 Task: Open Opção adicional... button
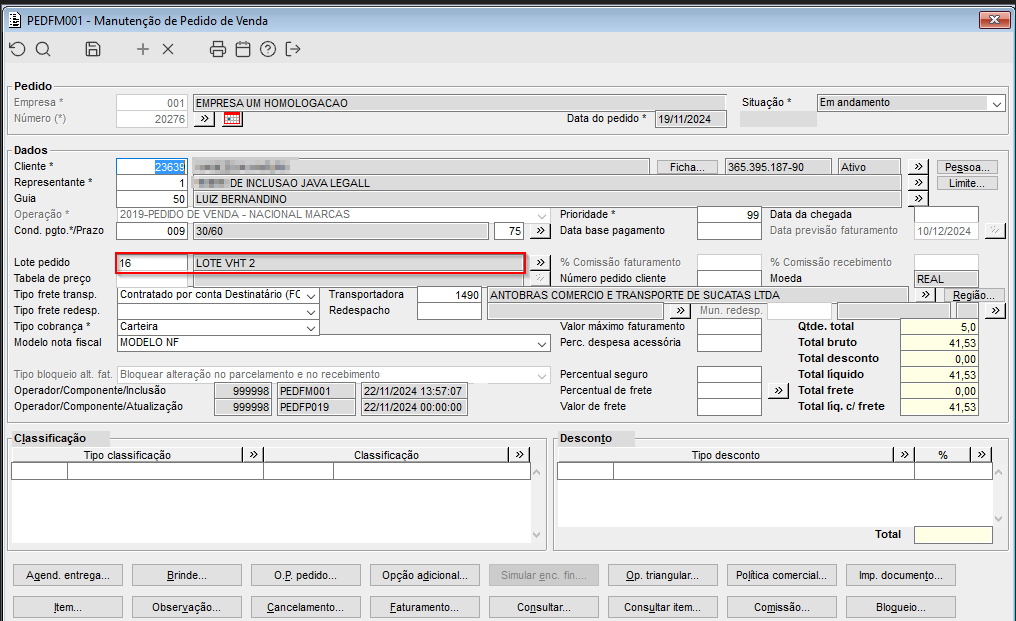pyautogui.click(x=425, y=575)
